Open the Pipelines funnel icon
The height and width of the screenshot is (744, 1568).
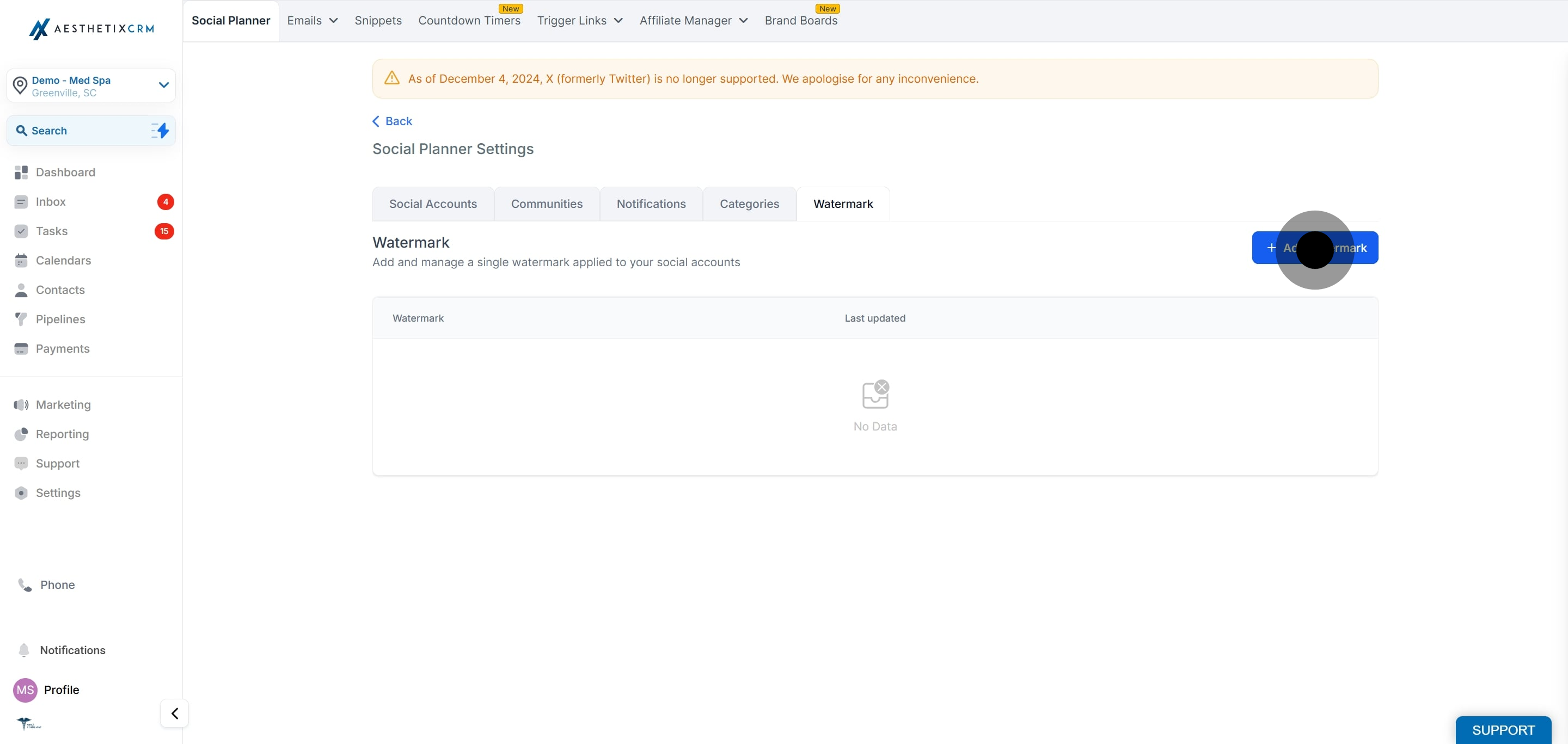click(x=21, y=319)
